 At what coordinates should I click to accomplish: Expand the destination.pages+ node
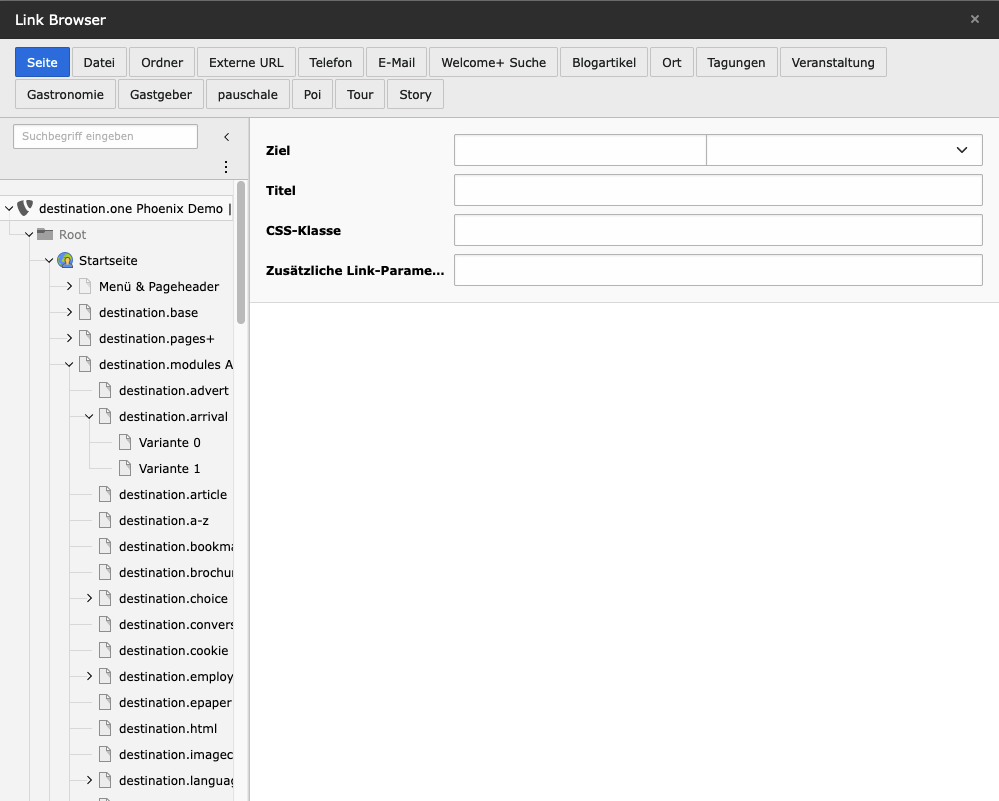(69, 338)
